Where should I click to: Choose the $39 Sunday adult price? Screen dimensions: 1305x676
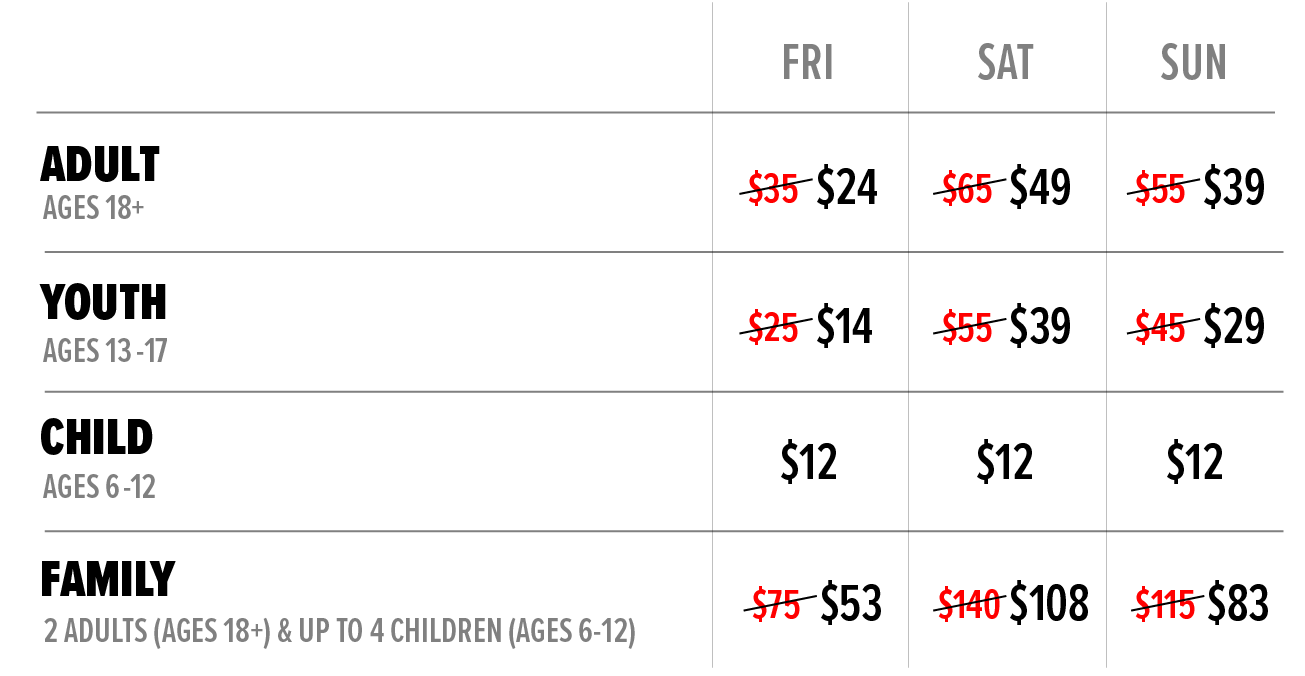[x=1234, y=187]
